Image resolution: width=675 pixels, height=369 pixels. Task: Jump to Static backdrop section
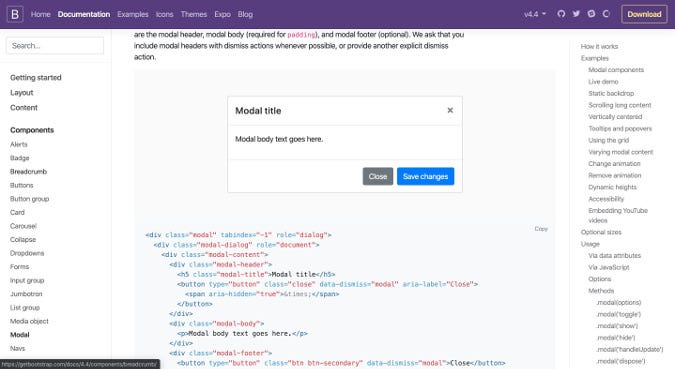tap(611, 93)
